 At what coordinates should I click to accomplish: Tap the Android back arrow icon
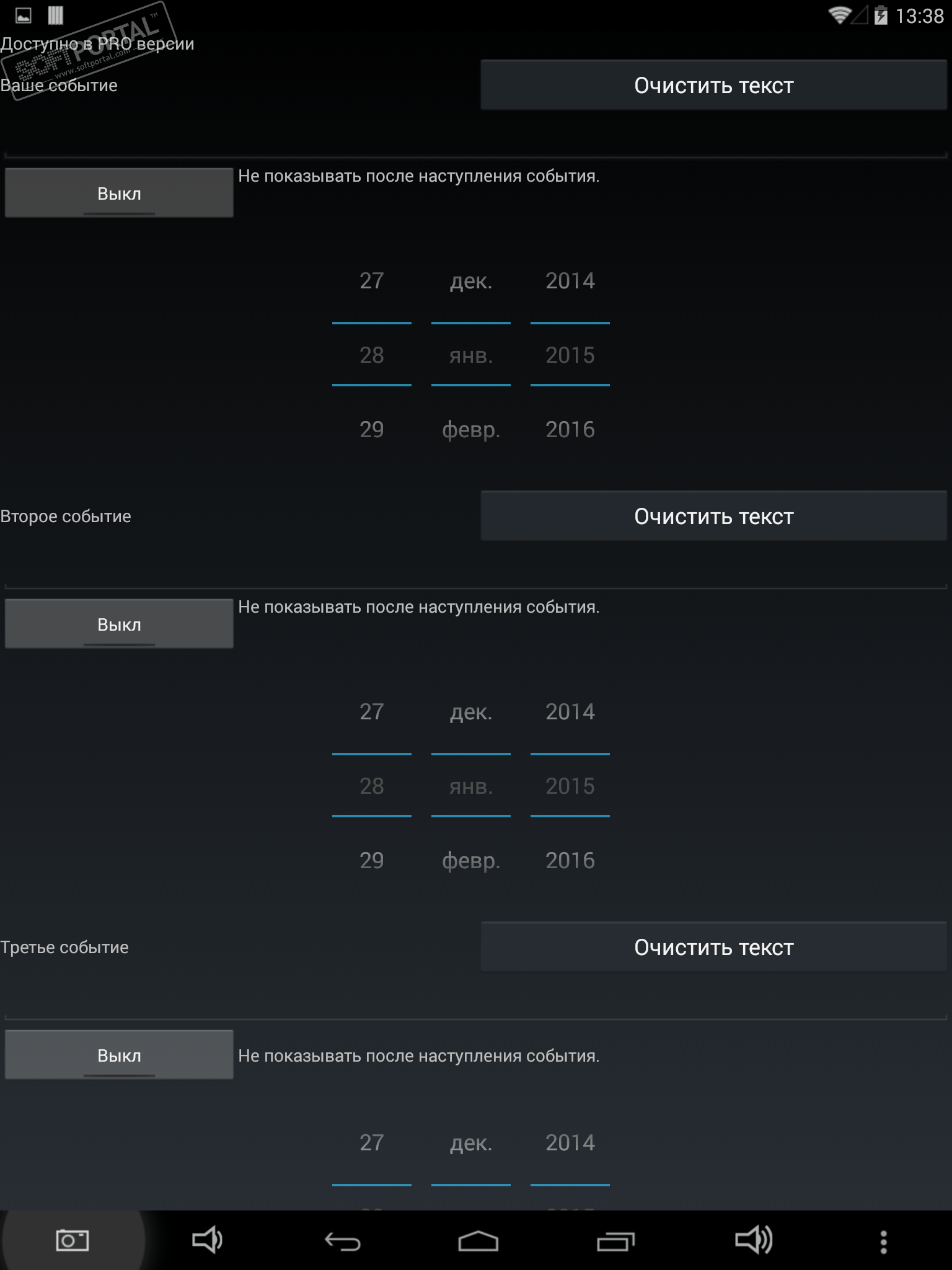click(x=343, y=1241)
